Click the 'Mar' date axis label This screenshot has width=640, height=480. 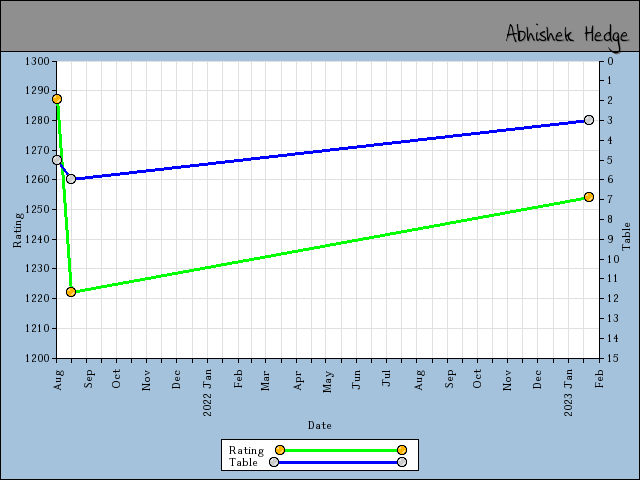[266, 380]
